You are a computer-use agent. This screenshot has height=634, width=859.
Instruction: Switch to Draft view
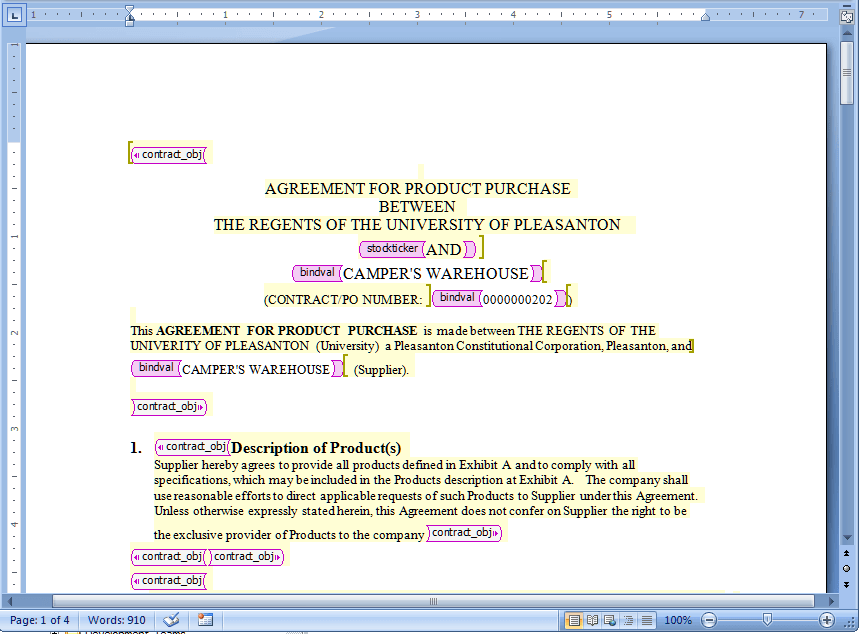point(648,621)
